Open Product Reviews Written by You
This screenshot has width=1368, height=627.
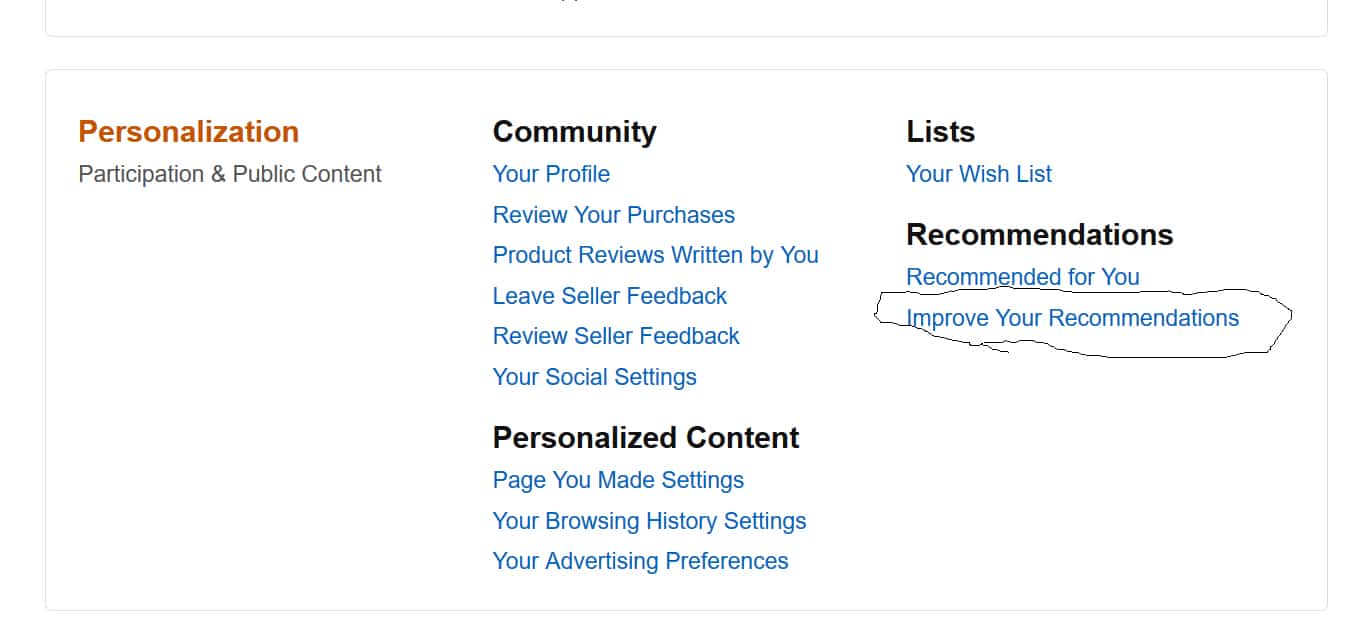(656, 255)
